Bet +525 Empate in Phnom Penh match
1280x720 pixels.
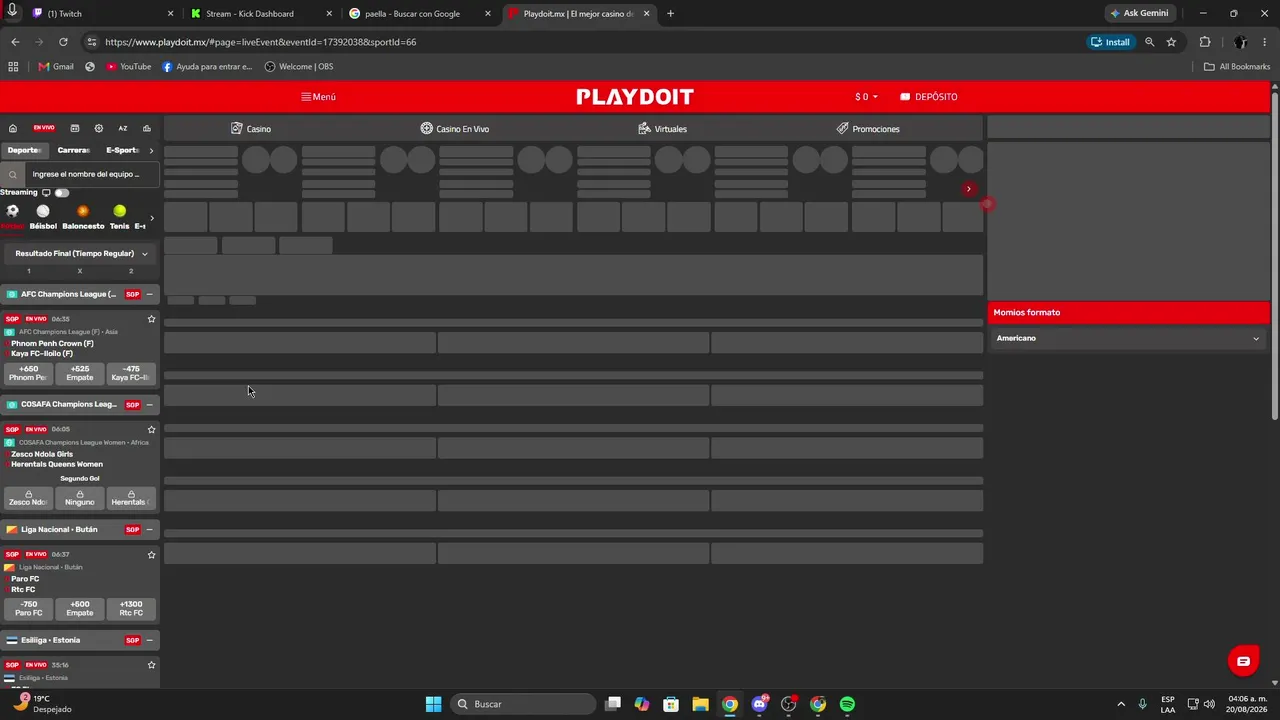[x=80, y=373]
